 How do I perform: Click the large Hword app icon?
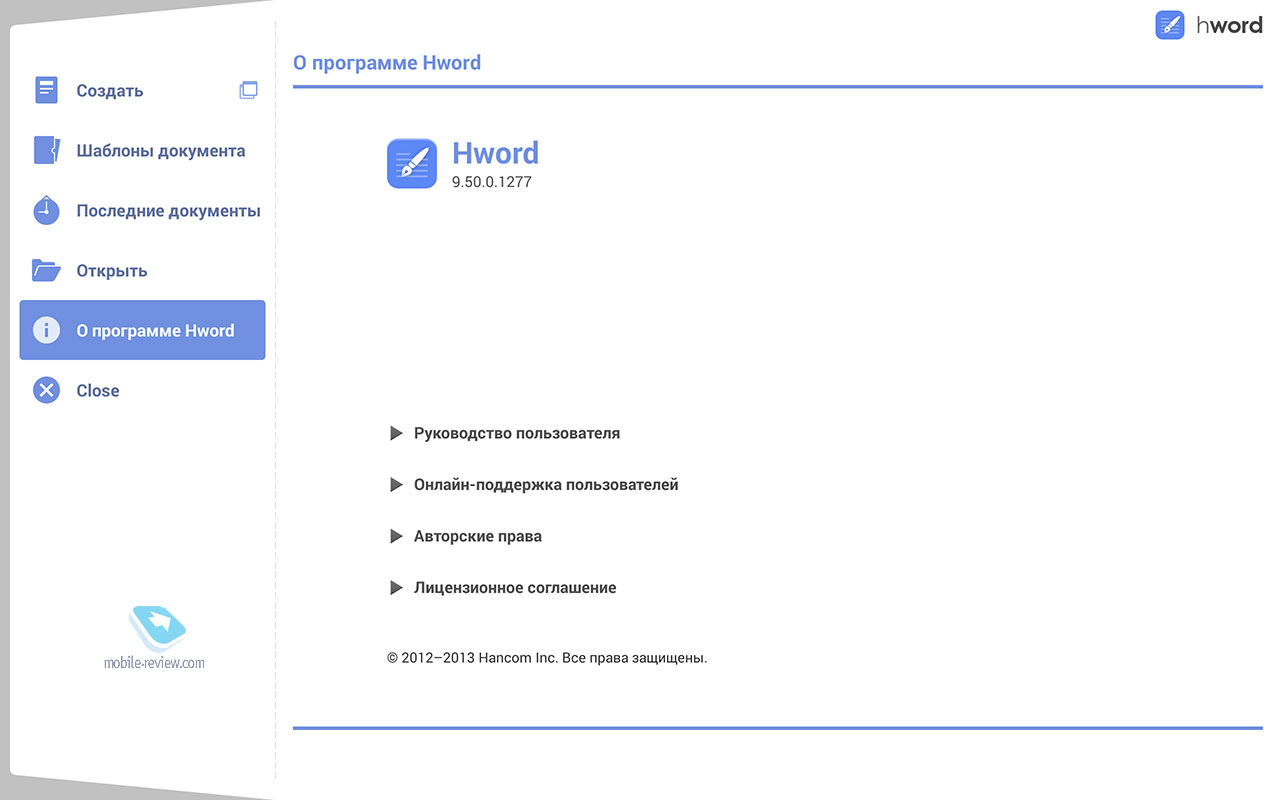pos(412,163)
